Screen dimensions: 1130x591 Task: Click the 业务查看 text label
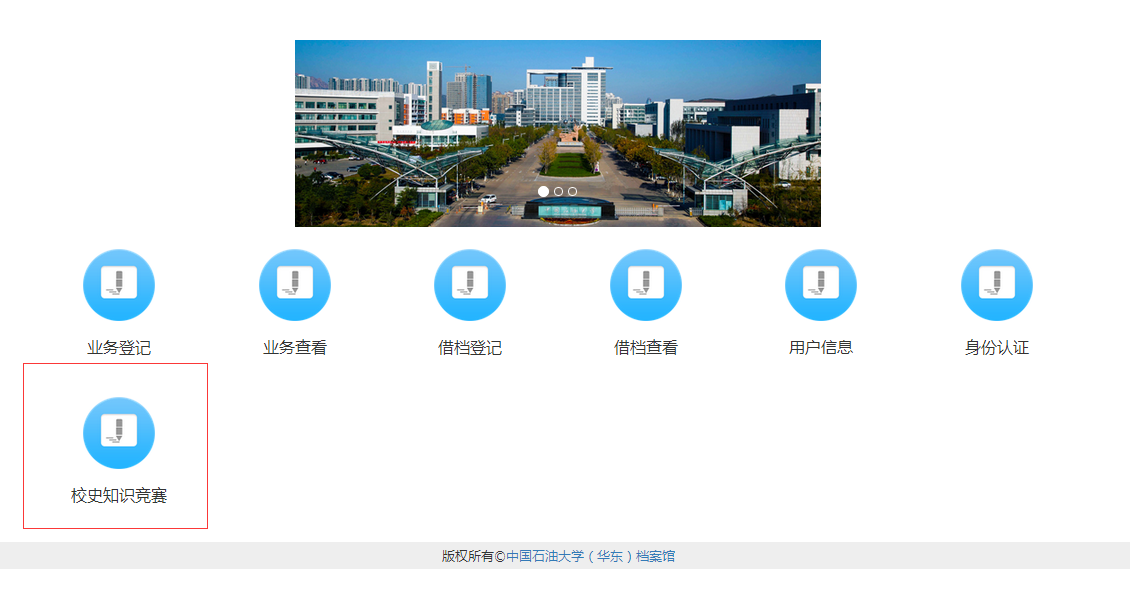coord(295,348)
